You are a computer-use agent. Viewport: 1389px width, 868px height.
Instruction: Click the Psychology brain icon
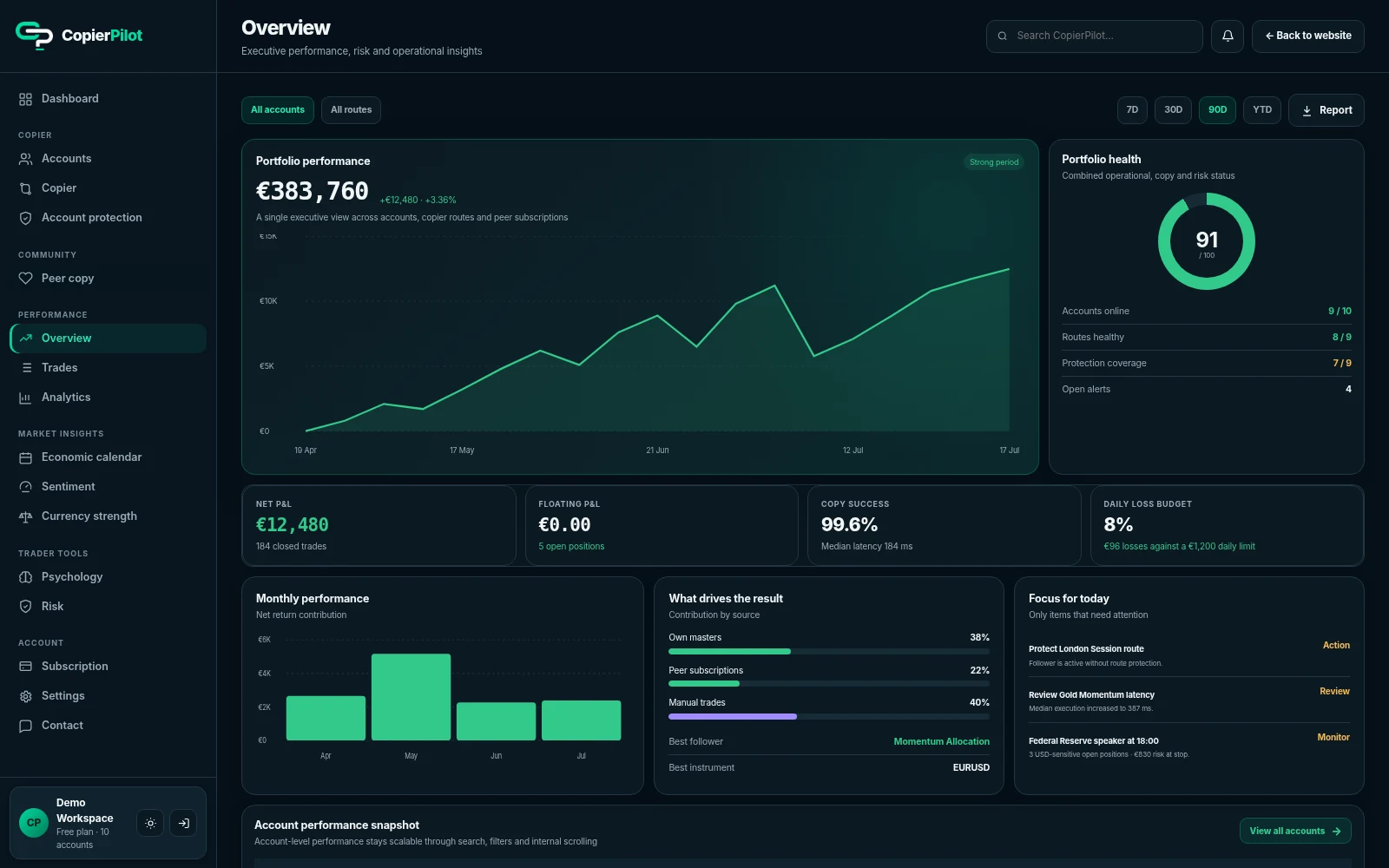click(x=25, y=577)
